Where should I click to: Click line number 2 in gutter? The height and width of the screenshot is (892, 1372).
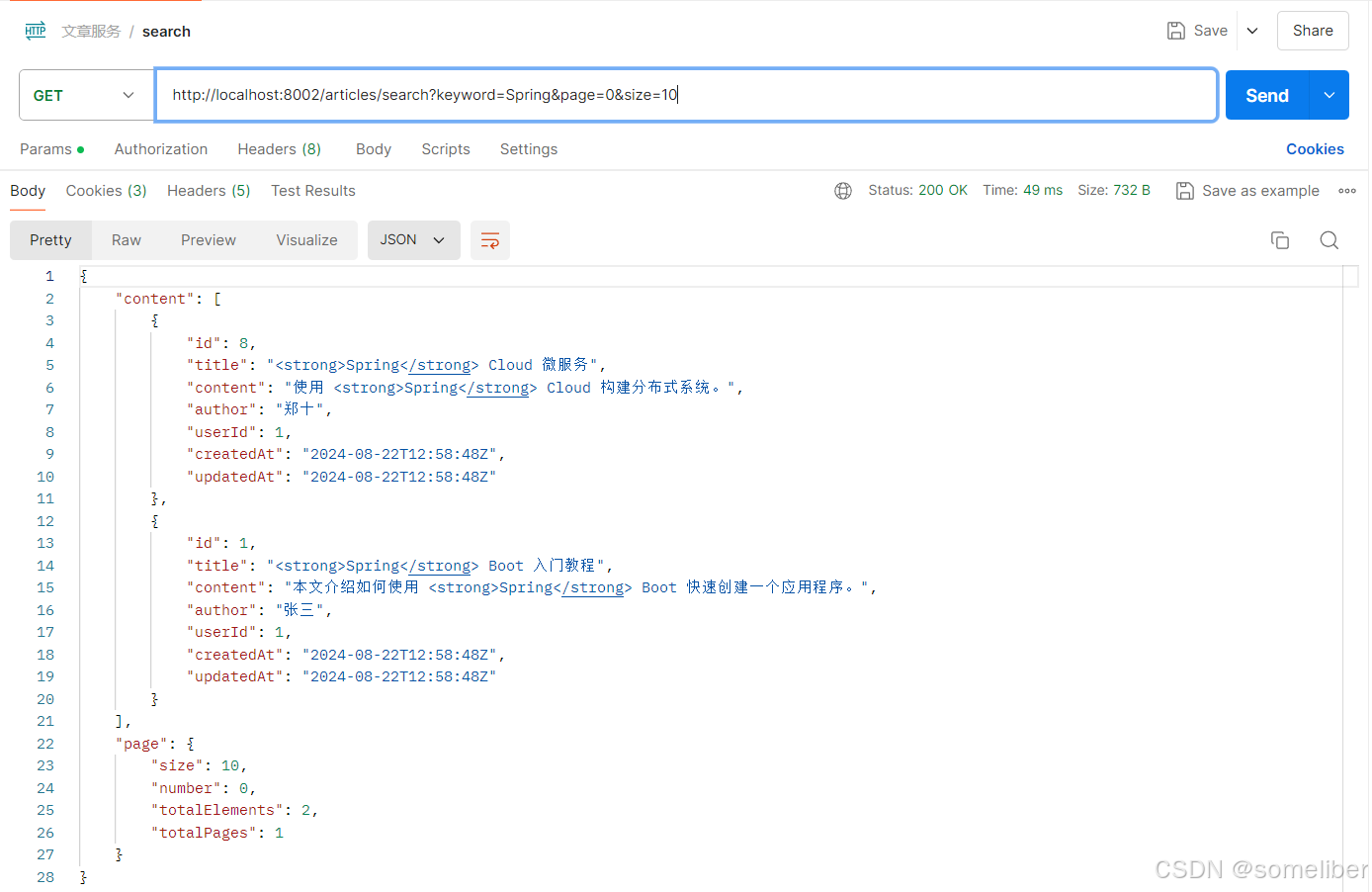tap(49, 299)
